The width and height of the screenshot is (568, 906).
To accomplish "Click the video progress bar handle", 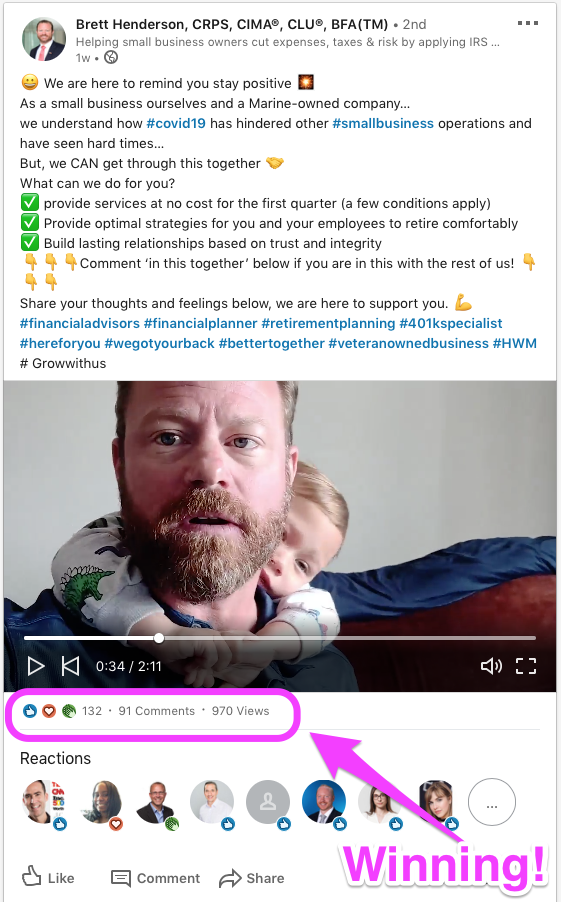I will click(x=159, y=638).
